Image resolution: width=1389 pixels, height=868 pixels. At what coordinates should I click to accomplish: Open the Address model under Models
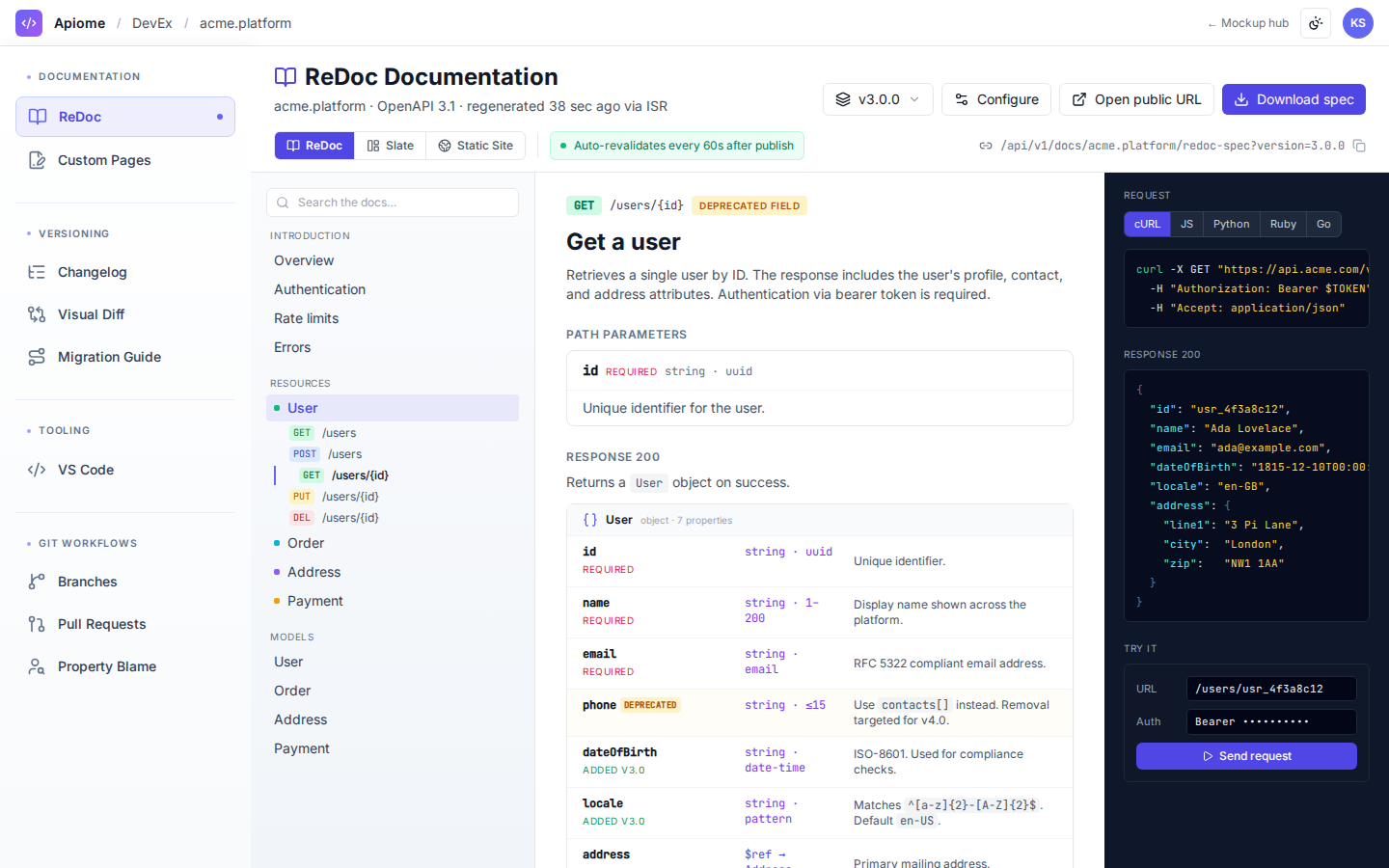(x=393, y=719)
